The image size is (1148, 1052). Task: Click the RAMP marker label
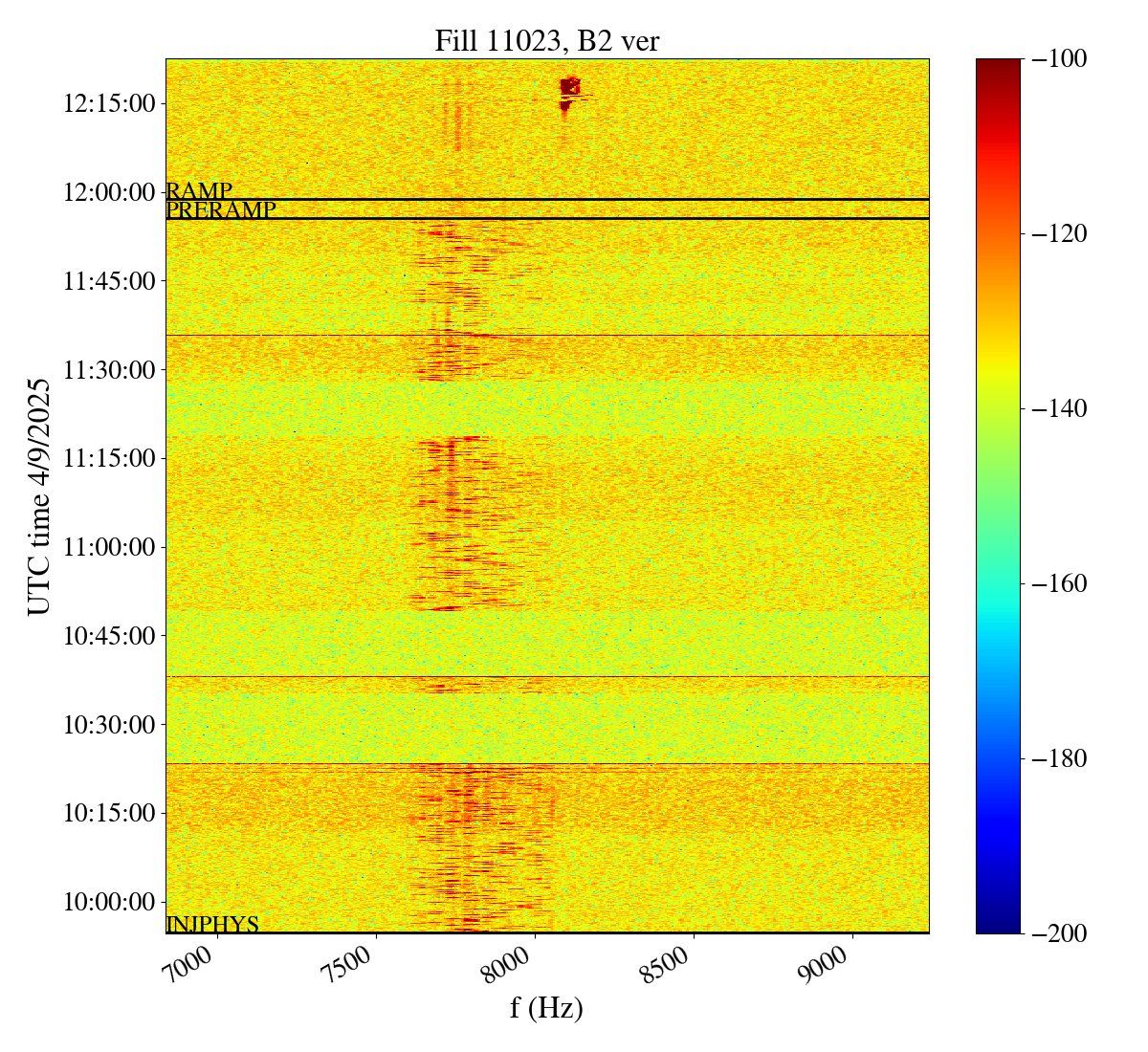point(199,190)
